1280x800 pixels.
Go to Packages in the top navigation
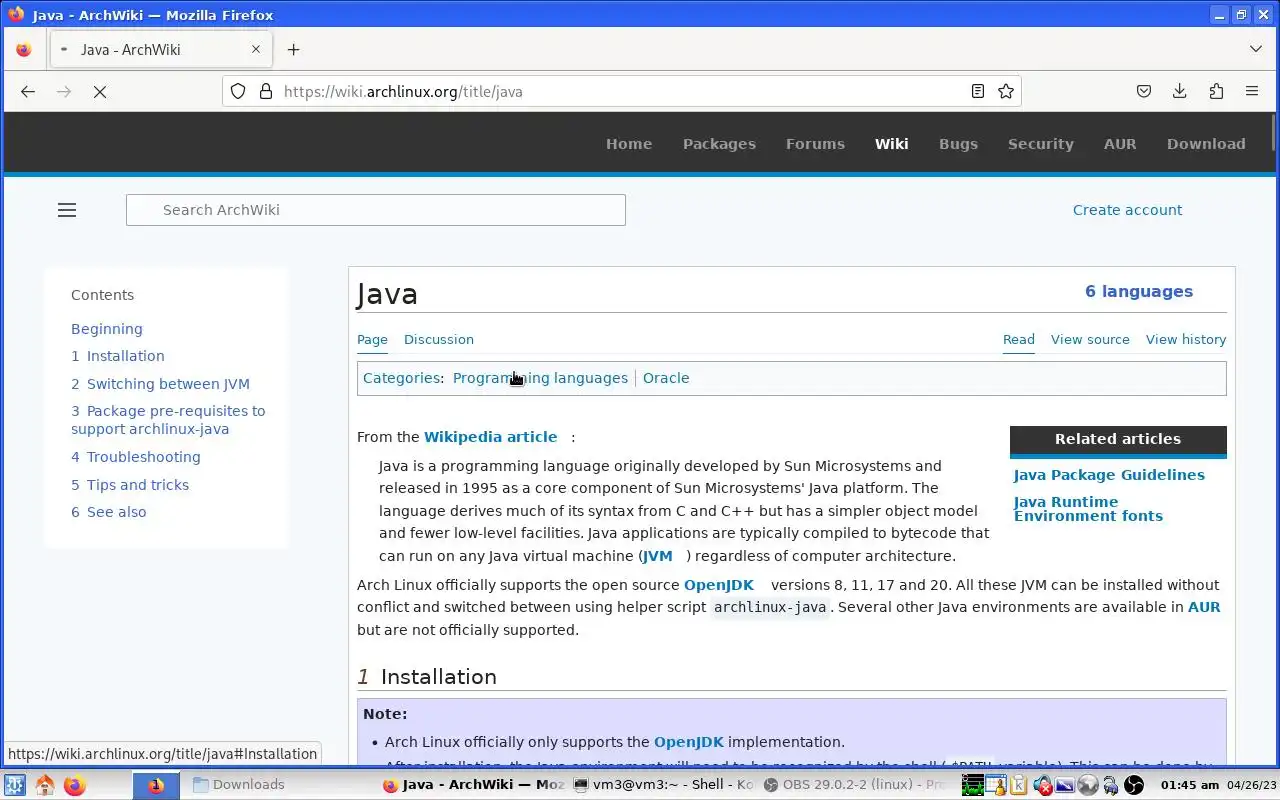point(719,144)
